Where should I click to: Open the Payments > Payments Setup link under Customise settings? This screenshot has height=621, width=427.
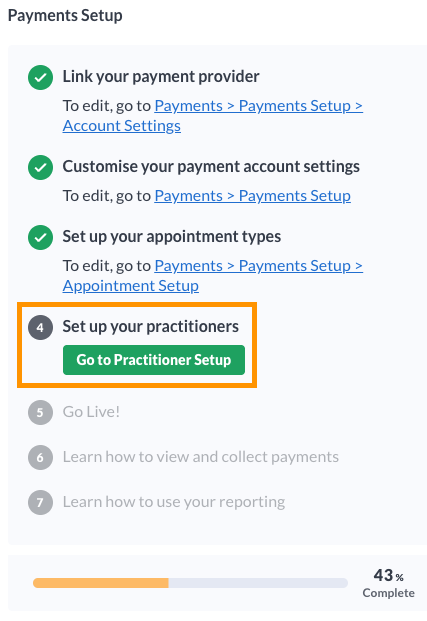pos(252,196)
